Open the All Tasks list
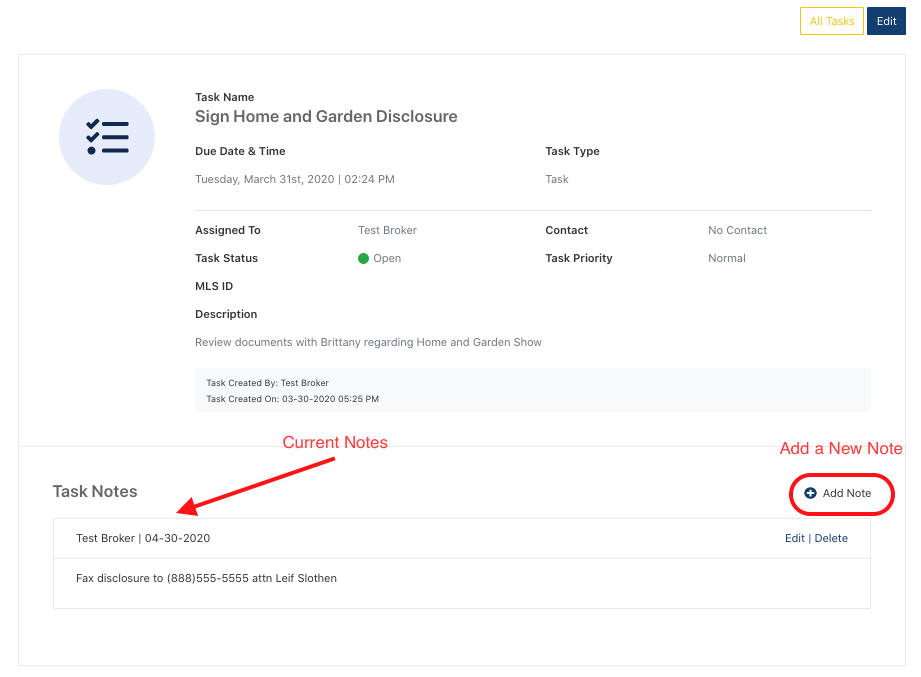 (x=831, y=21)
